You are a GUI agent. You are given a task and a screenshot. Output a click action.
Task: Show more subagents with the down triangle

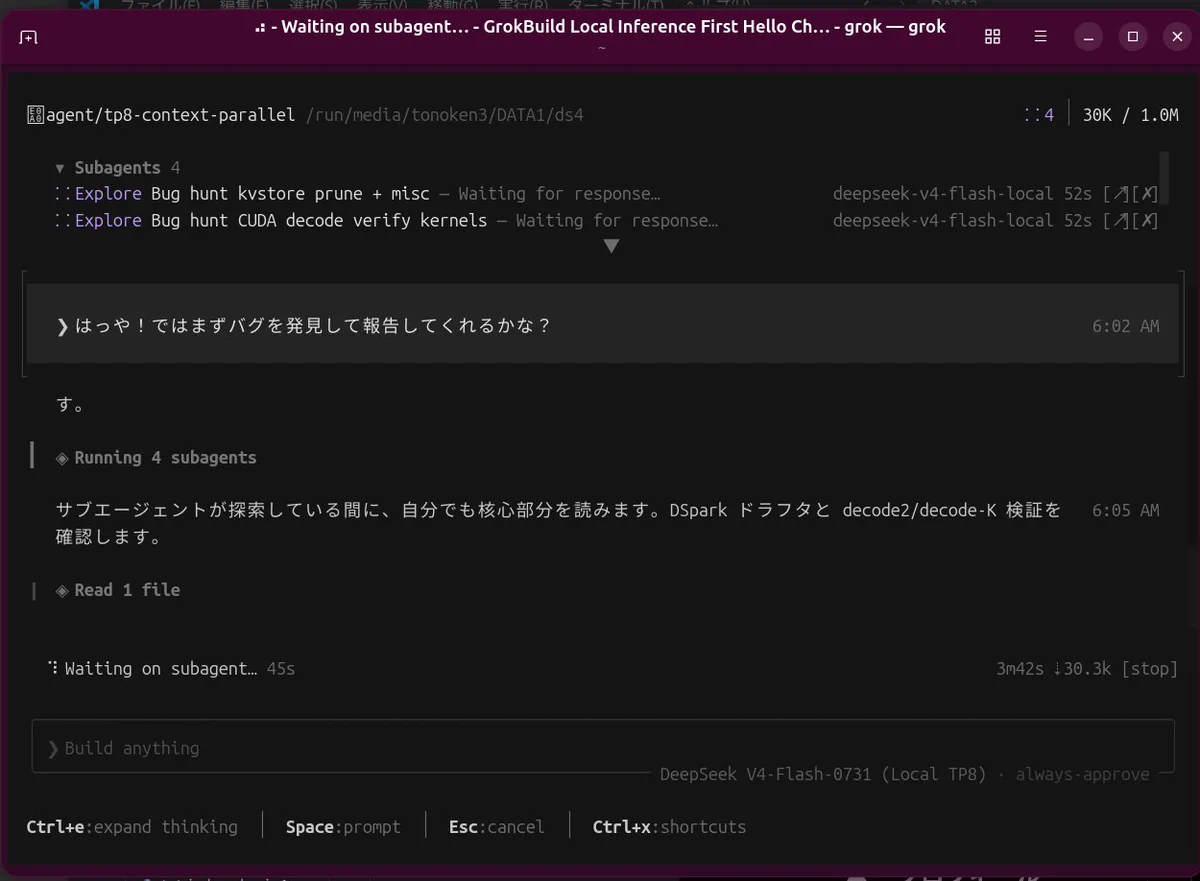611,246
